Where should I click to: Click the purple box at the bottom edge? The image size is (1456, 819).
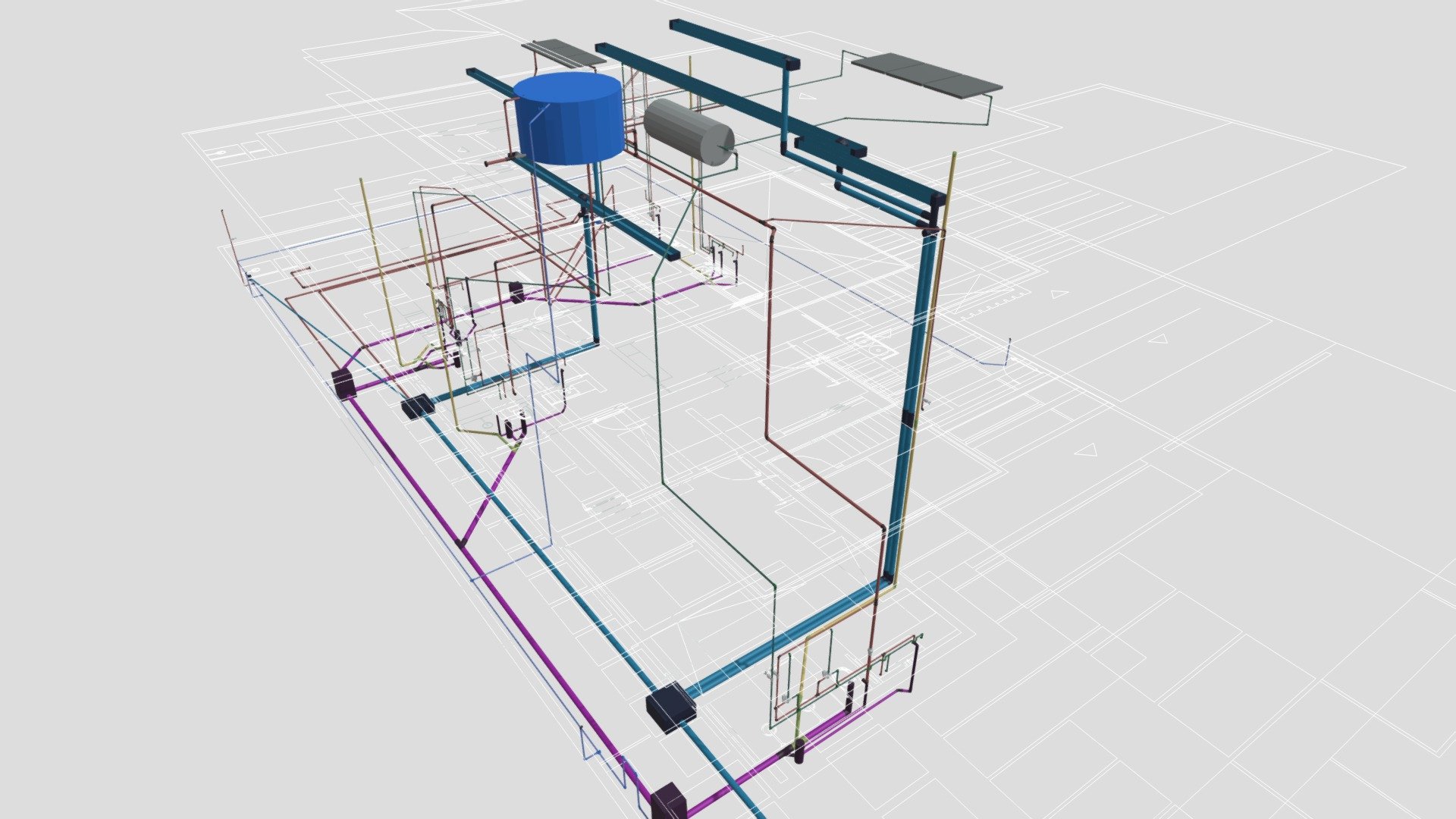pos(668,802)
